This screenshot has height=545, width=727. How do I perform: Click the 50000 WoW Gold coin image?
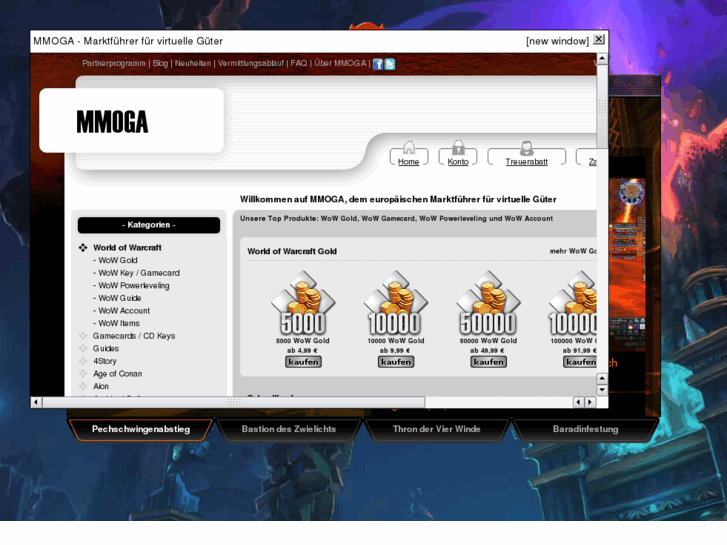488,302
